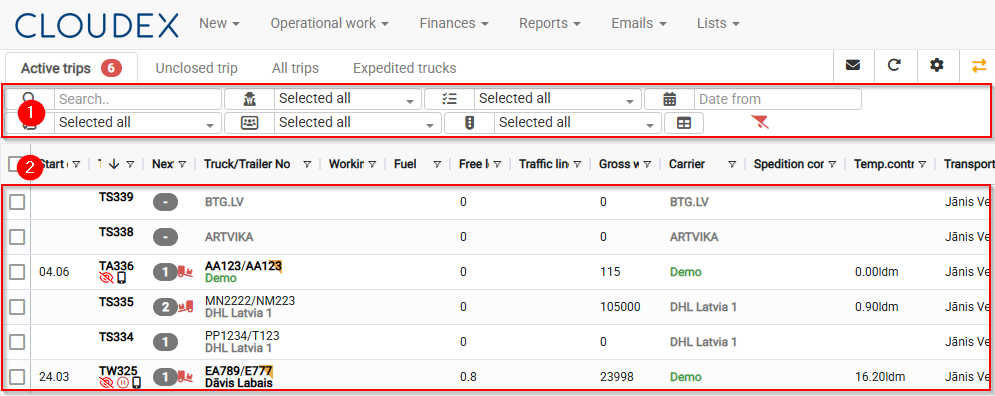Tick the checkbox for trip TS334
995x396 pixels.
tap(17, 342)
